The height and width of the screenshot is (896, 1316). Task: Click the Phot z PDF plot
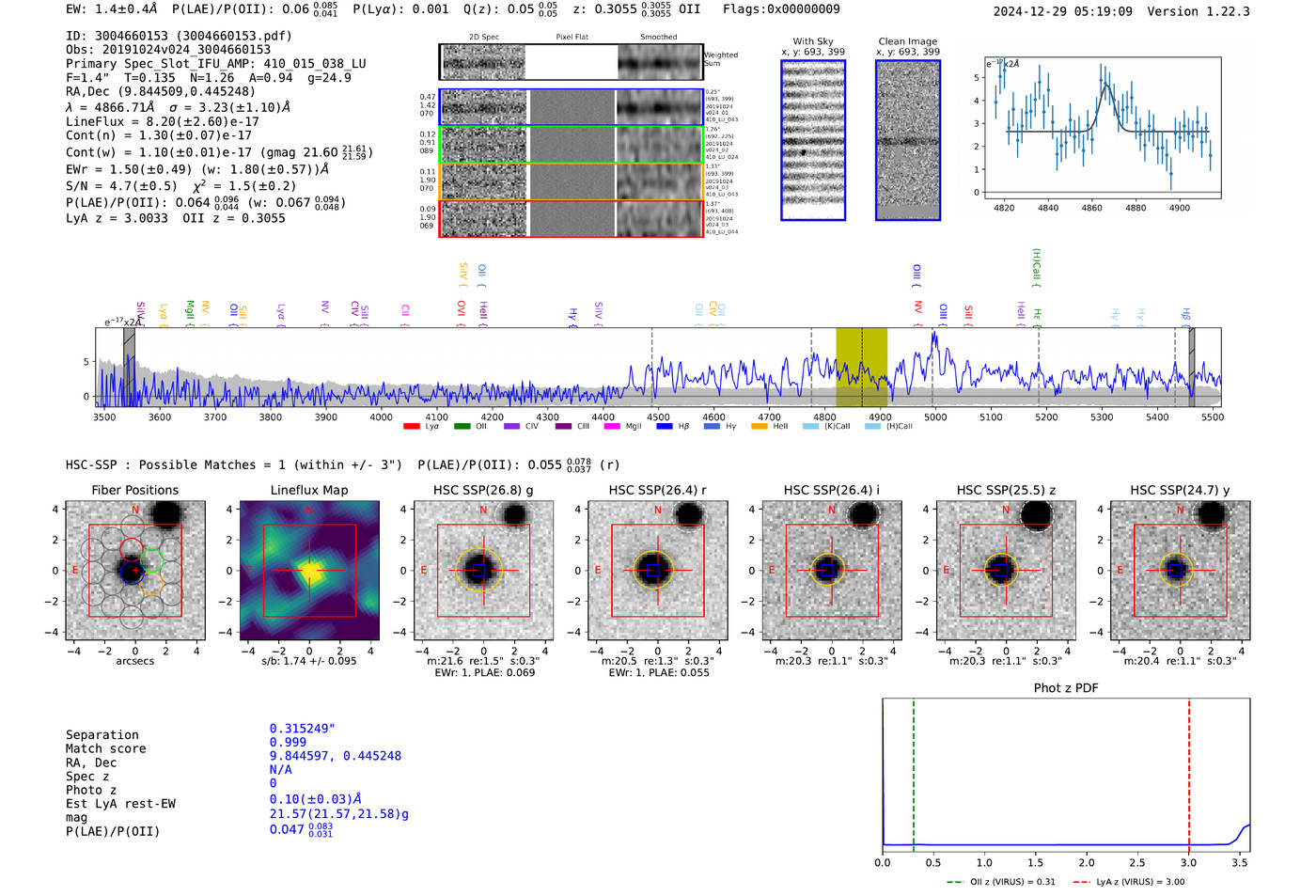click(1066, 775)
